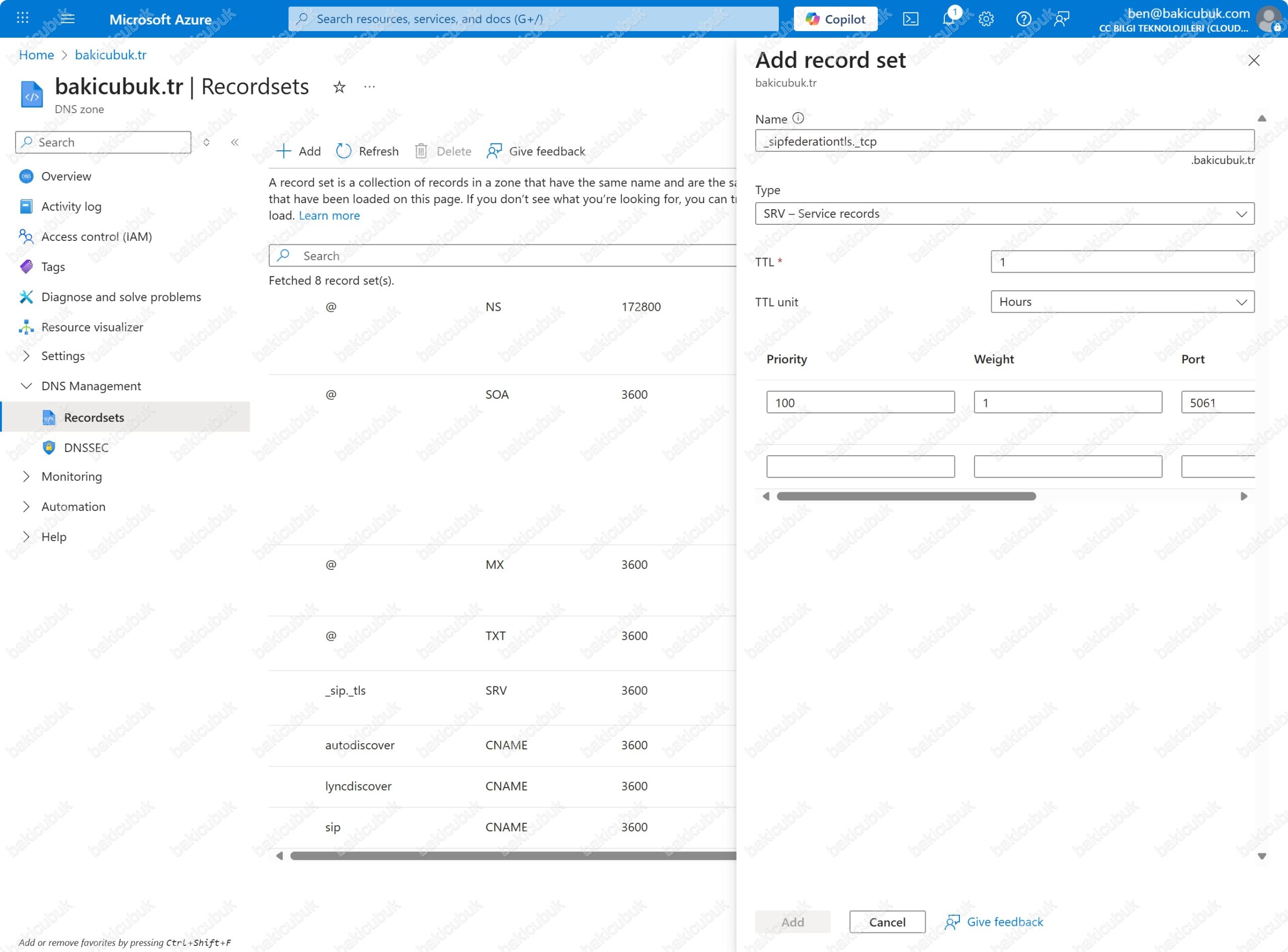Open Cloud Shell from top bar

click(x=910, y=19)
